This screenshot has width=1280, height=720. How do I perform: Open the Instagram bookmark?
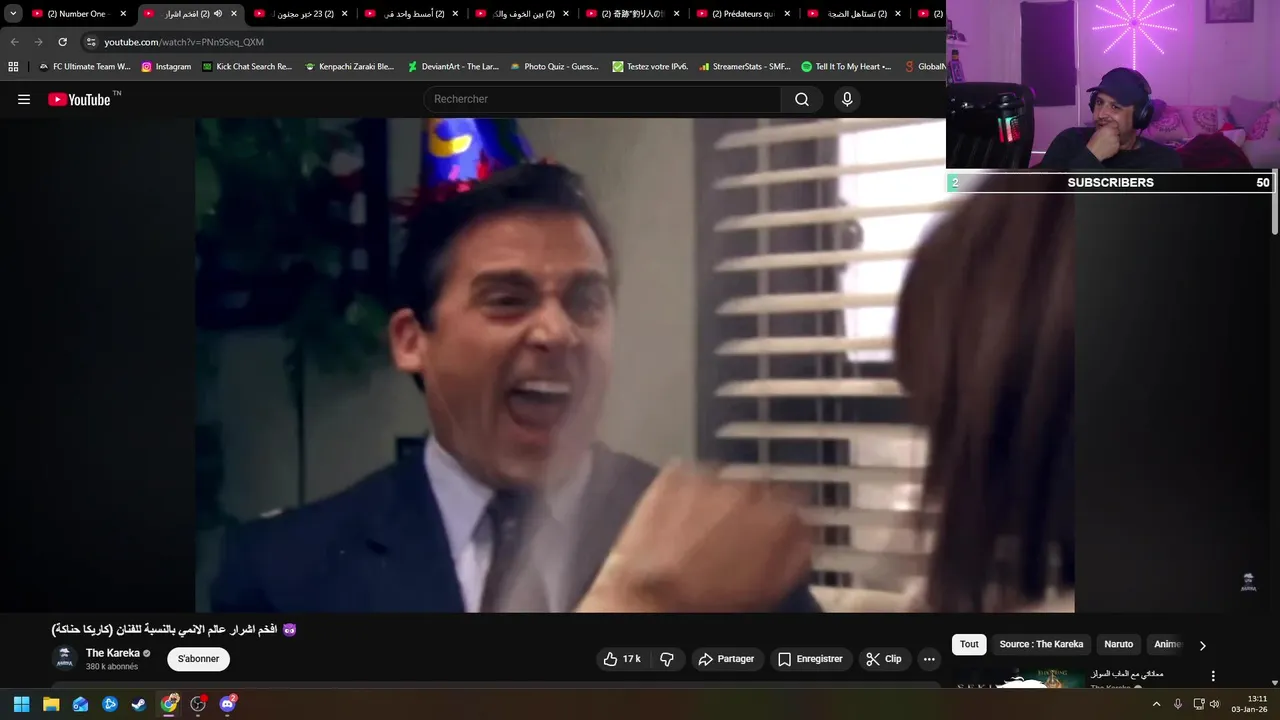166,67
